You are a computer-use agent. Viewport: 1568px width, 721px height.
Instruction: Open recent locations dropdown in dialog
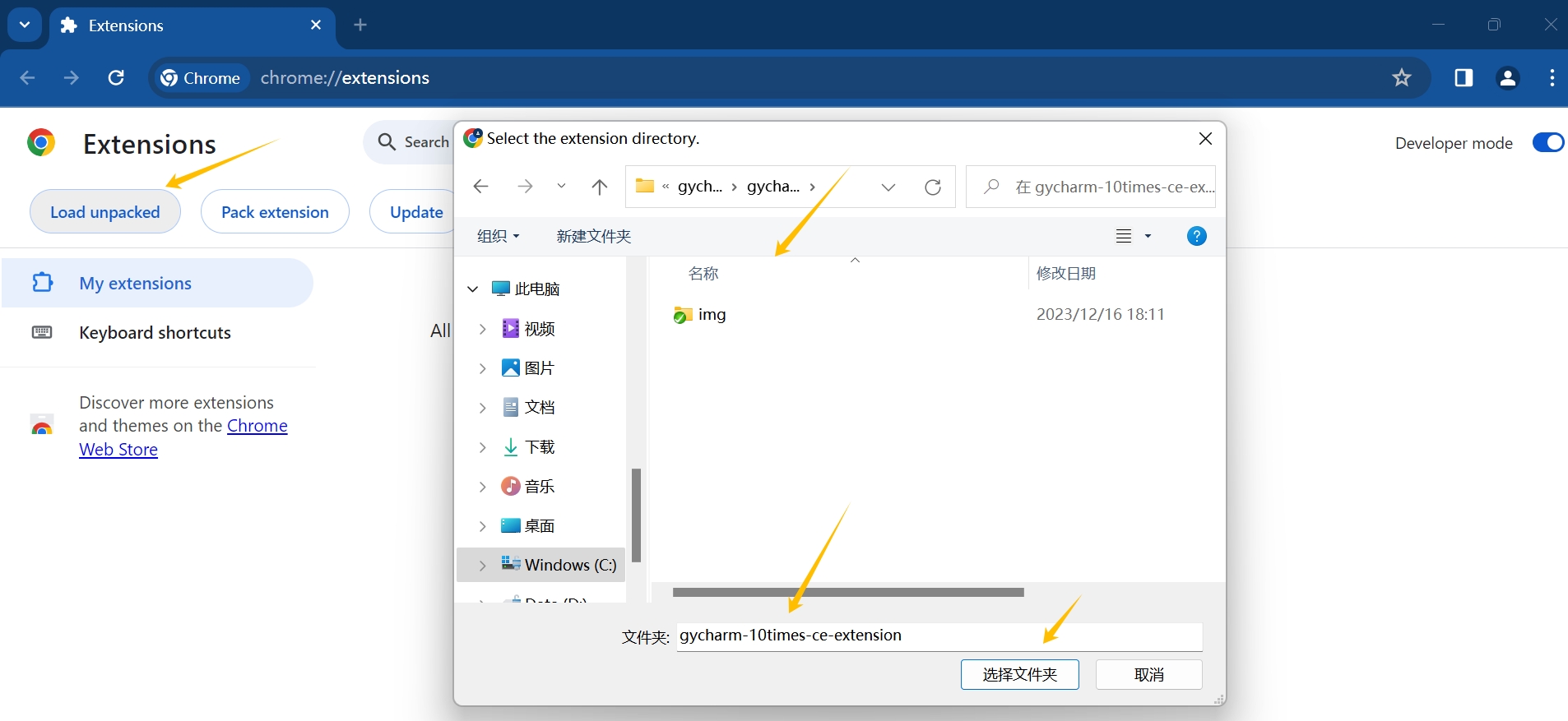click(x=561, y=187)
